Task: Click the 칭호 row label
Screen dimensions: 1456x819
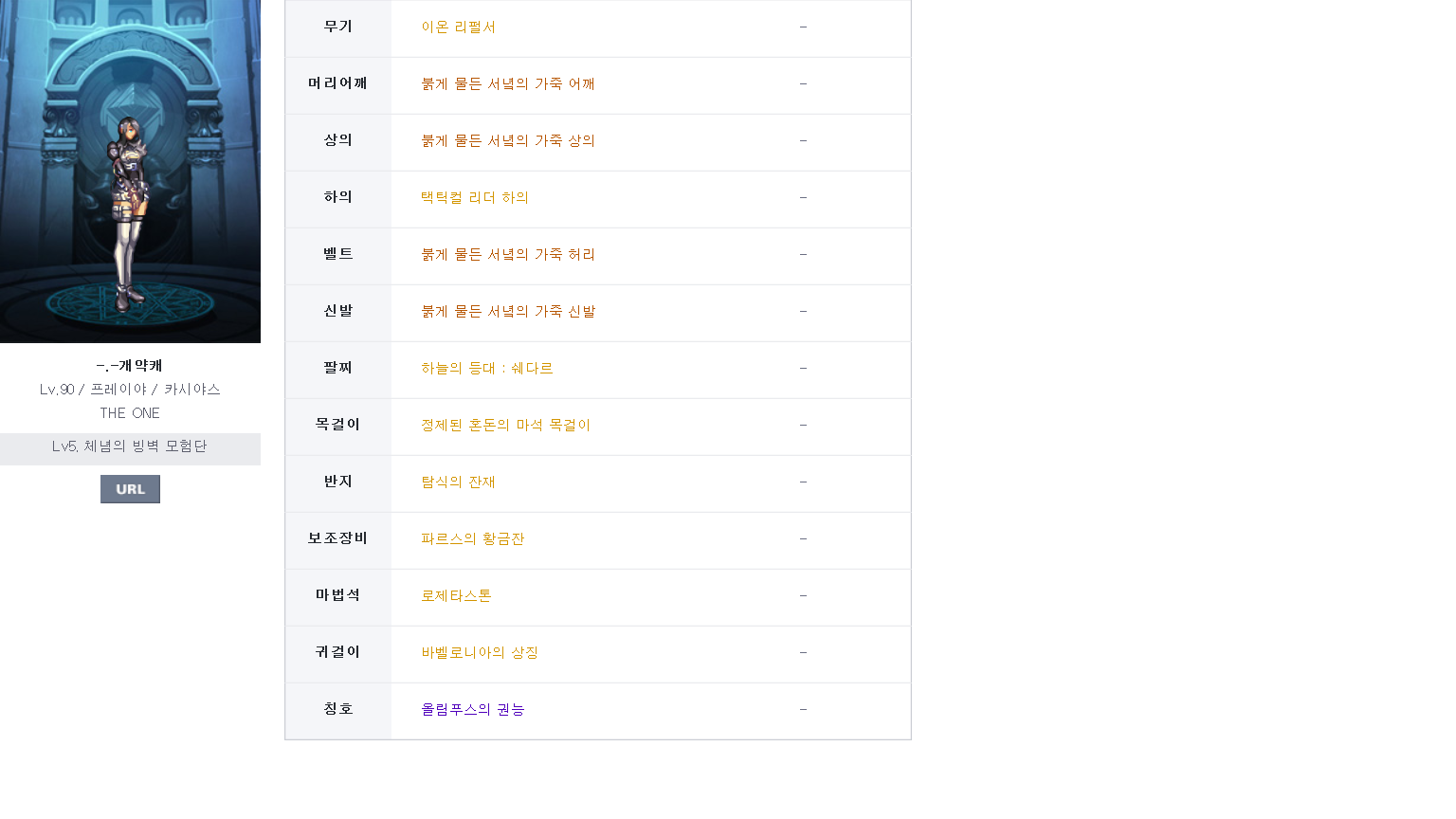Action: [x=338, y=710]
